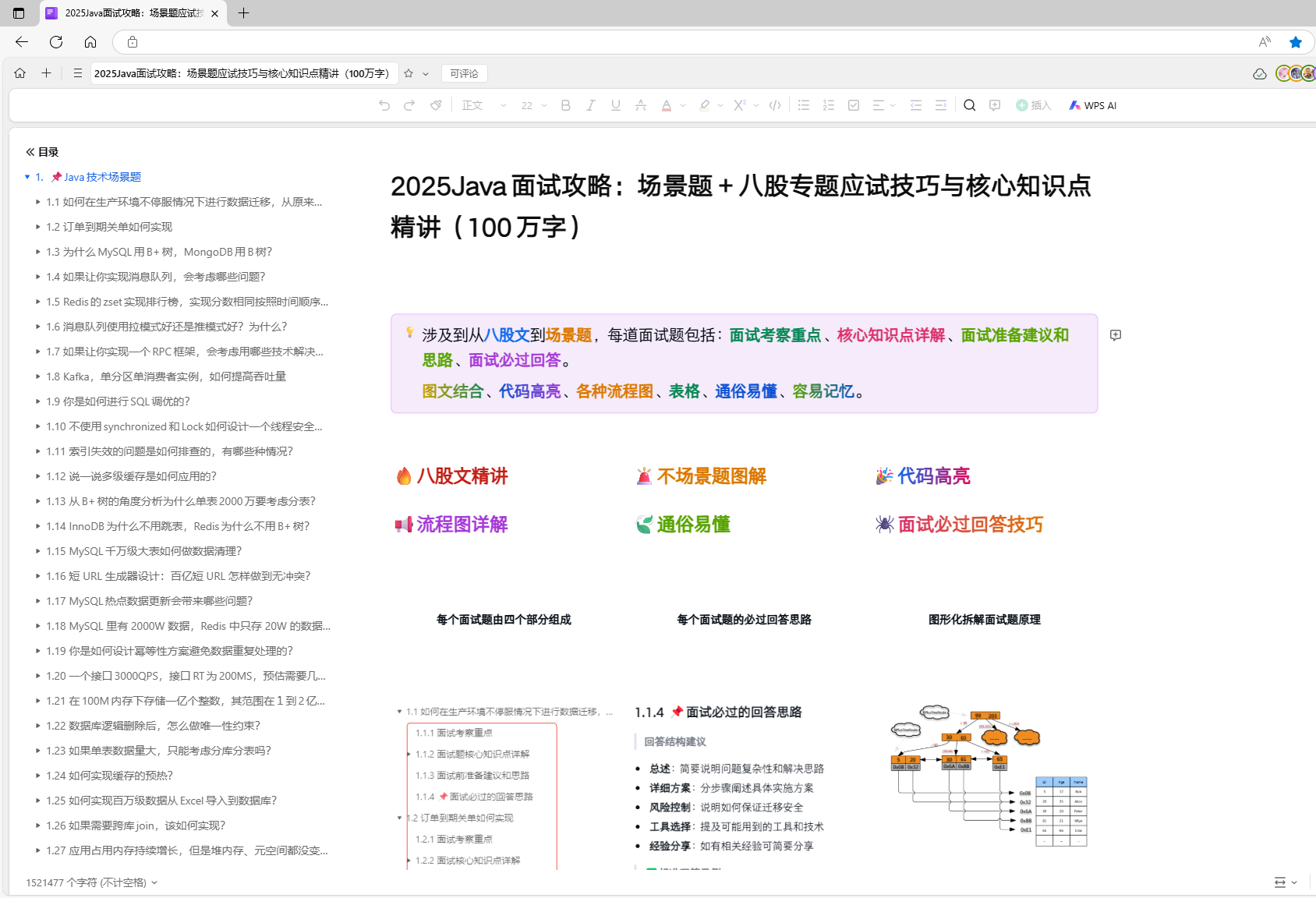
Task: Click the redo icon
Action: [x=409, y=105]
